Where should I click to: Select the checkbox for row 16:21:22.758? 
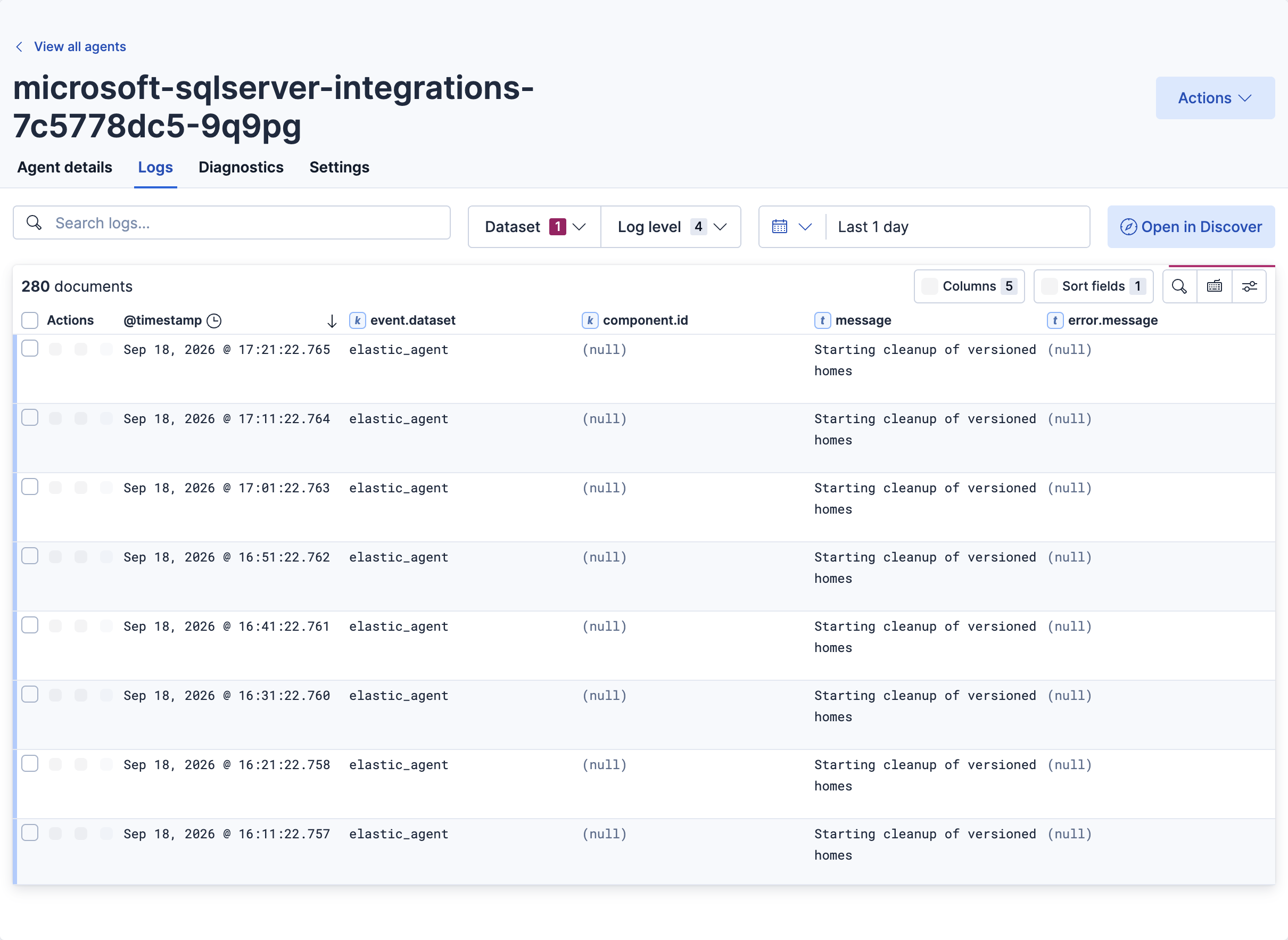click(30, 764)
